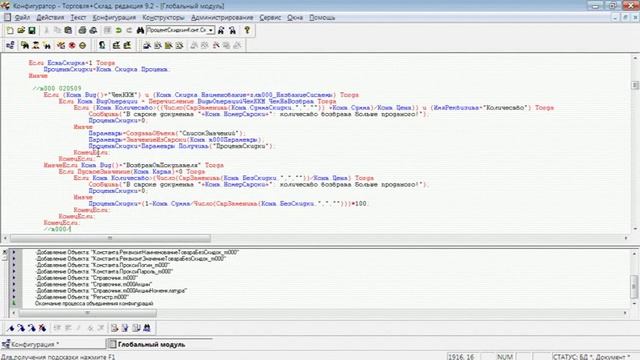Open the Сервис menu
The height and width of the screenshot is (360, 640).
(270, 18)
